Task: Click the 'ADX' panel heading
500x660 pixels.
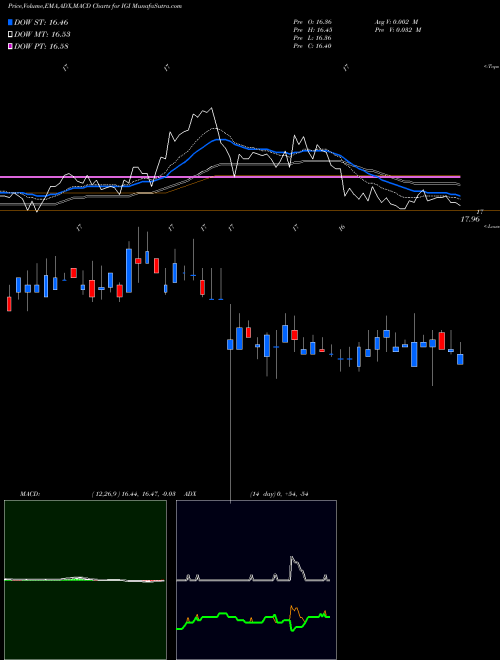Action: (x=191, y=494)
